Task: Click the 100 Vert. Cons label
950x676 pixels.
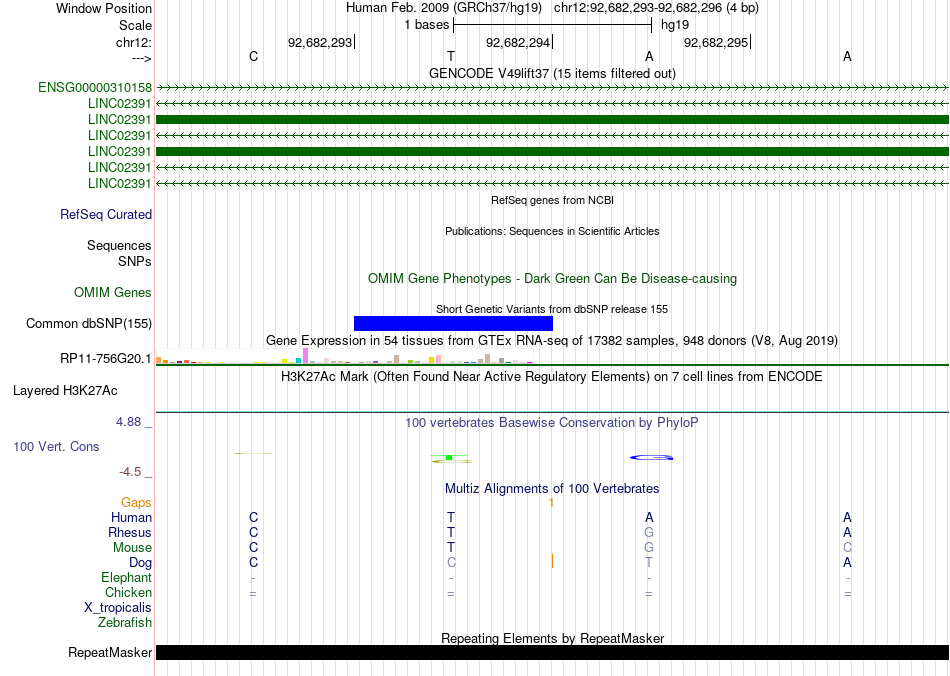Action: [x=56, y=446]
